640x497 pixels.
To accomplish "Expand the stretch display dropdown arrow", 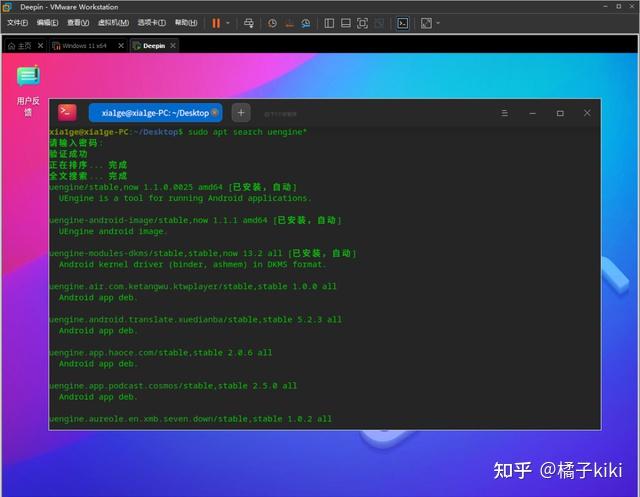I will (x=438, y=23).
